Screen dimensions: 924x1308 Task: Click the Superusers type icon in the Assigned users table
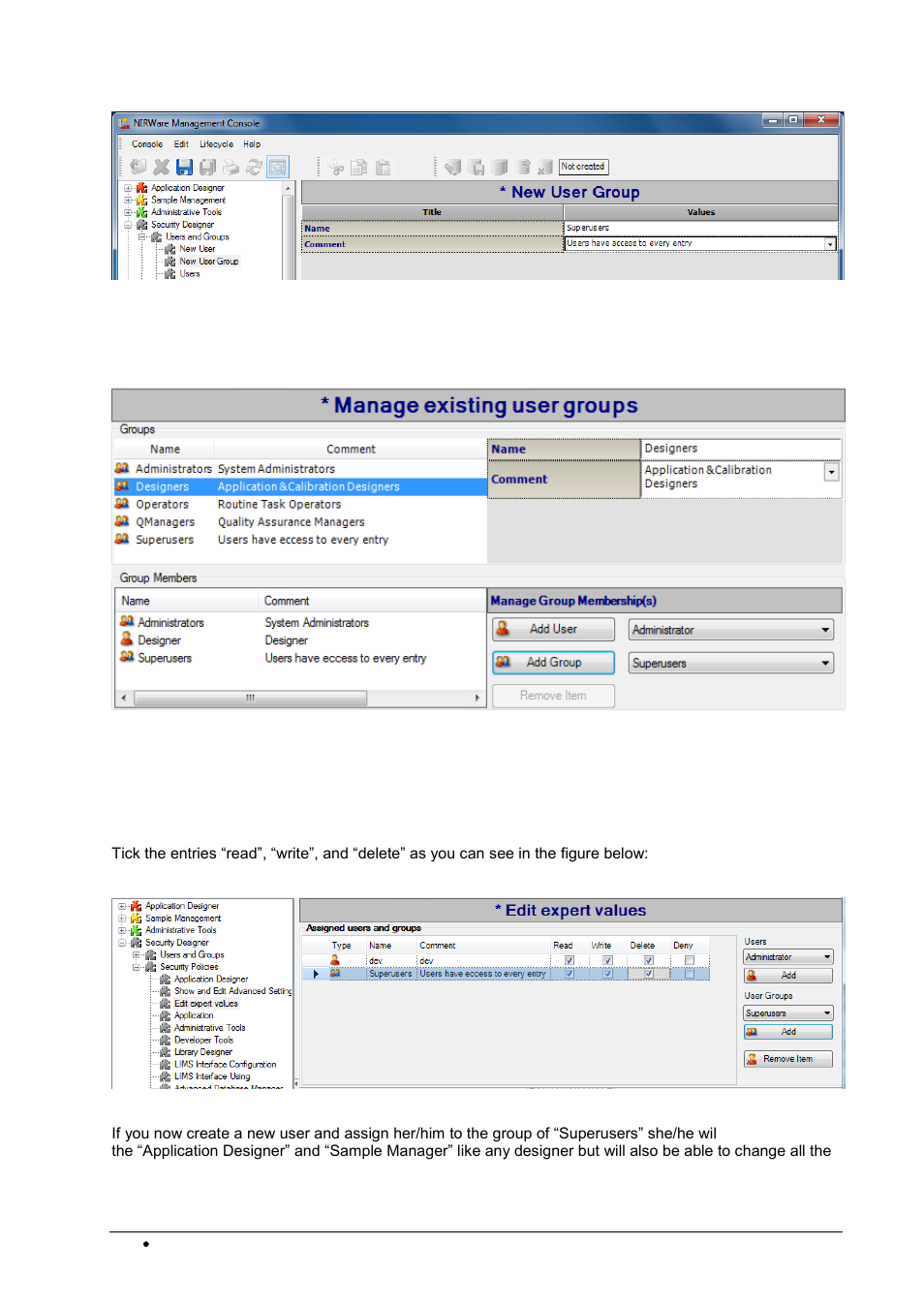(x=335, y=974)
